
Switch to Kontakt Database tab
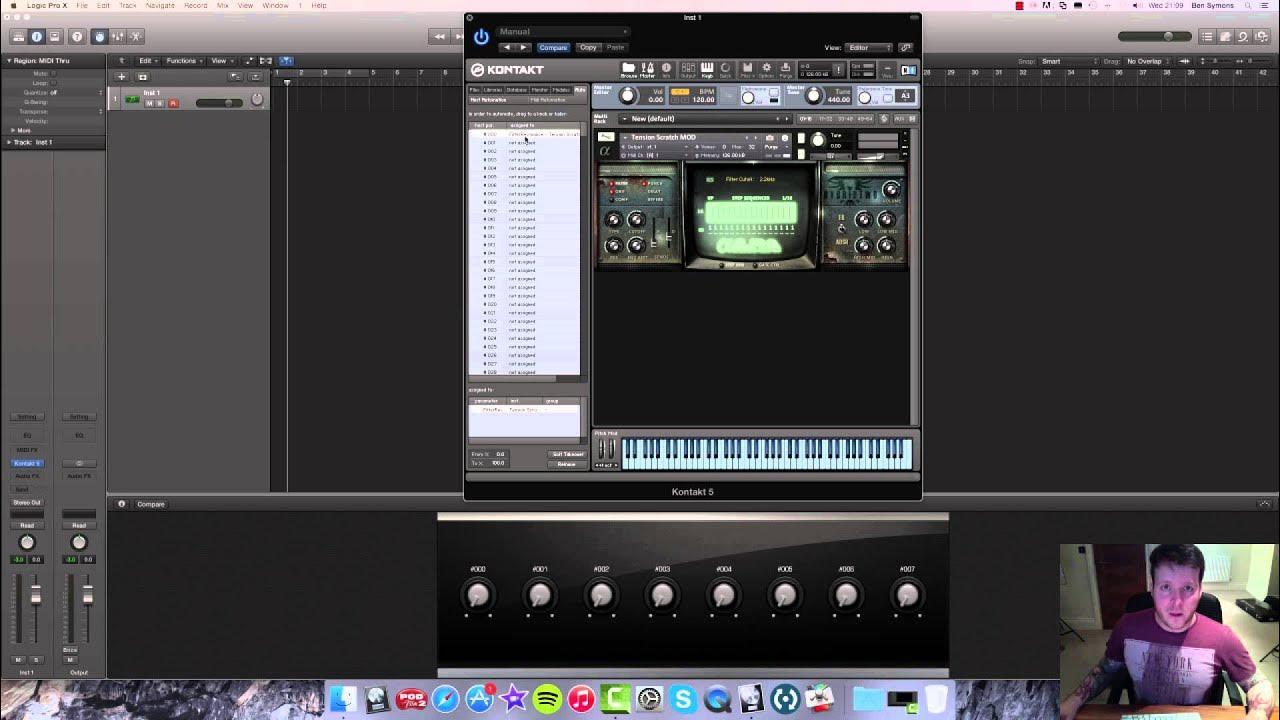516,90
